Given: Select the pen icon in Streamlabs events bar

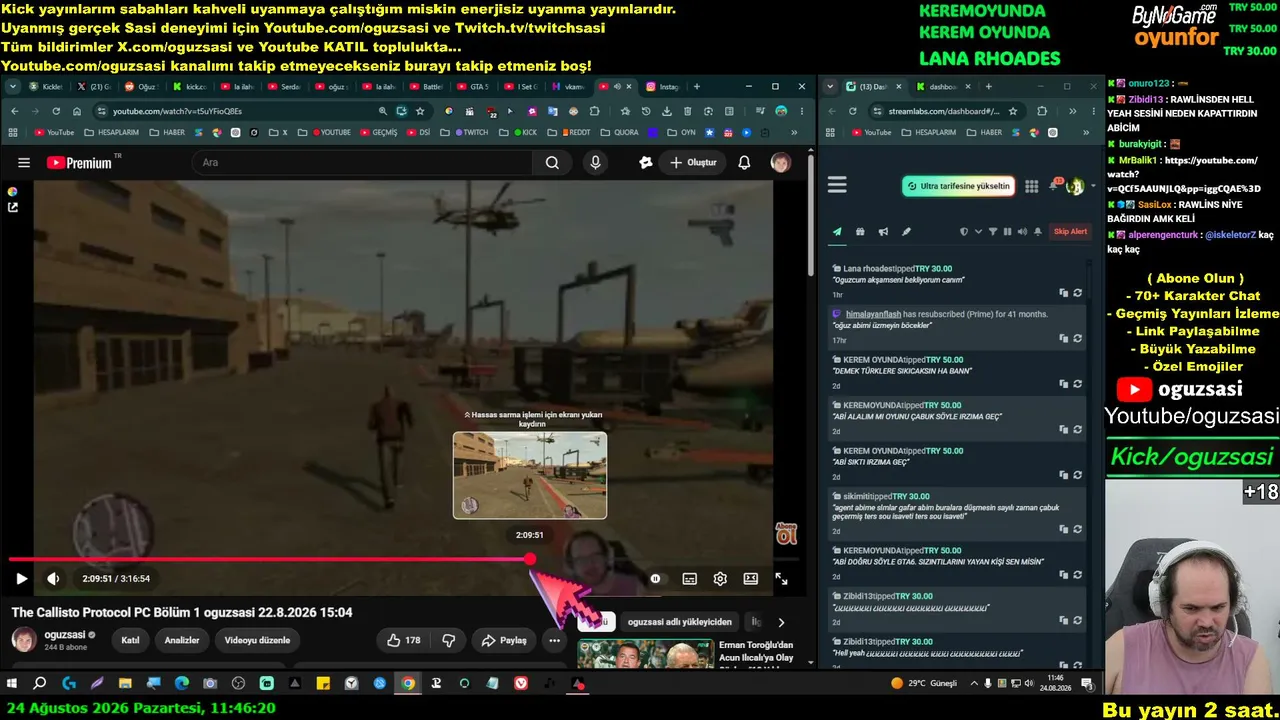Looking at the screenshot, I should tap(906, 232).
